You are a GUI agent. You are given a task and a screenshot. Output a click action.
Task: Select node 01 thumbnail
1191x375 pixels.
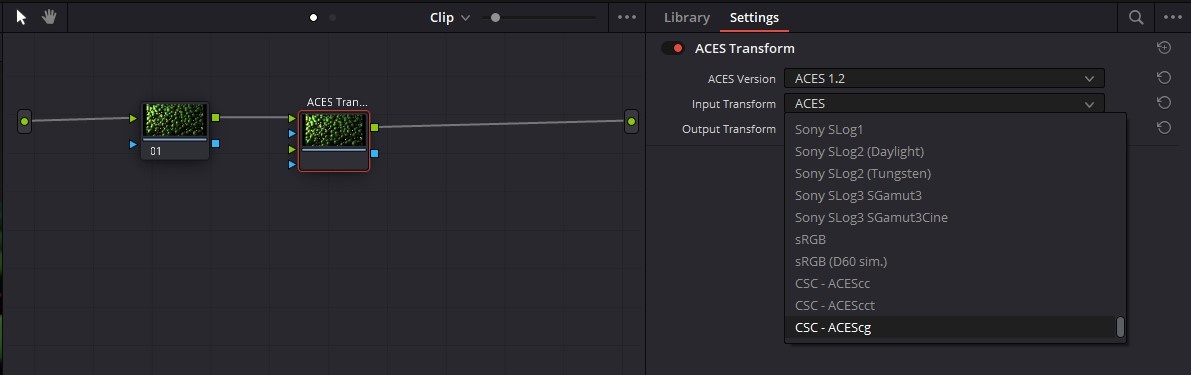tap(175, 121)
